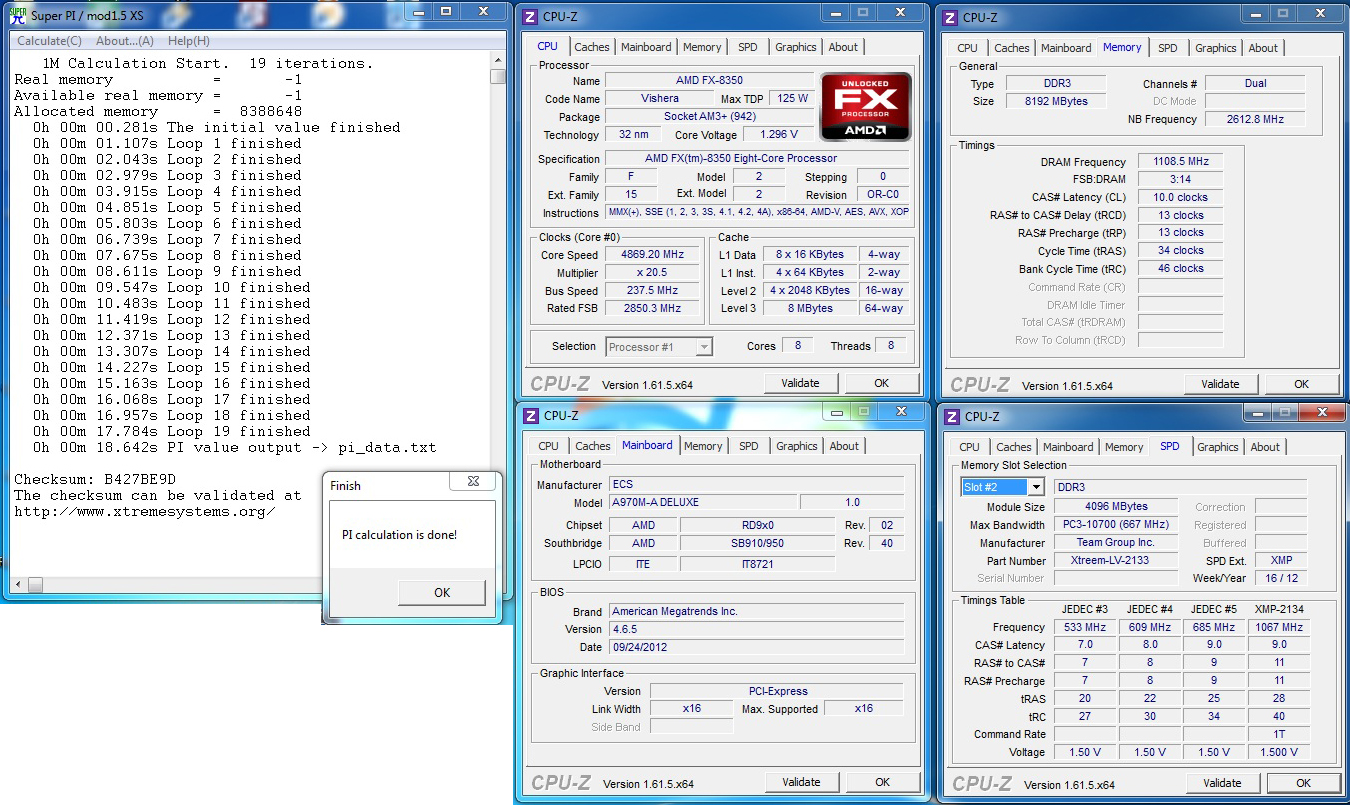Click the CAS# latency value '10.0 clocks'
This screenshot has width=1350, height=805.
tap(1181, 197)
